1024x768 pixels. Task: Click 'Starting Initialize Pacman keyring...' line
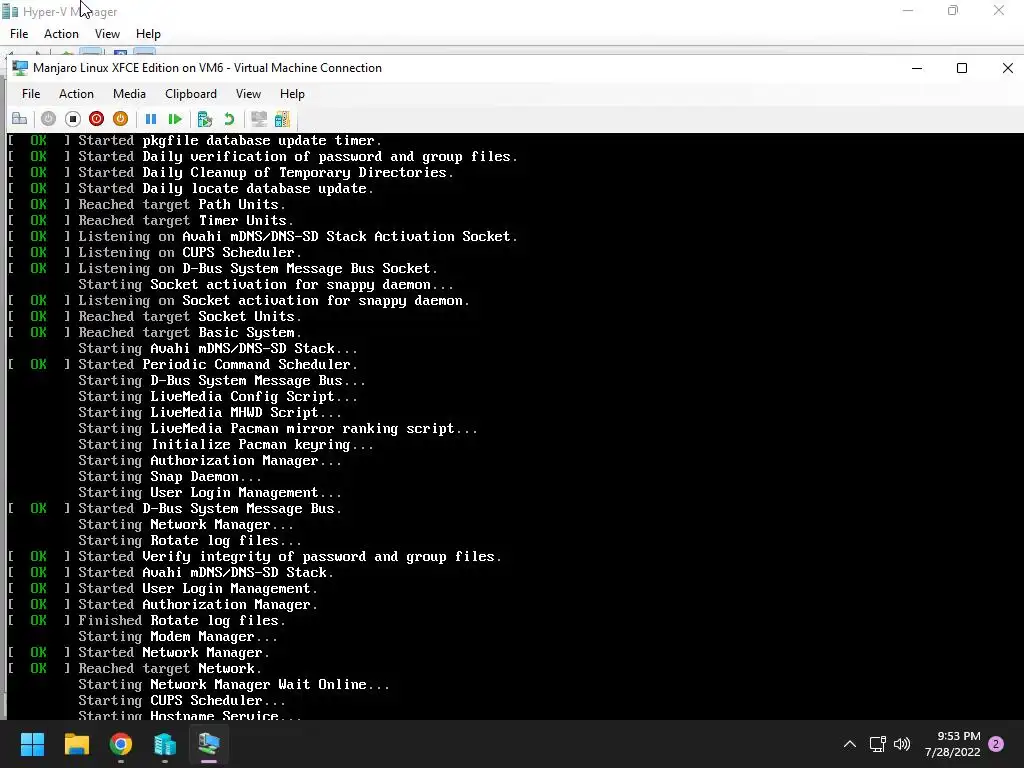click(226, 445)
